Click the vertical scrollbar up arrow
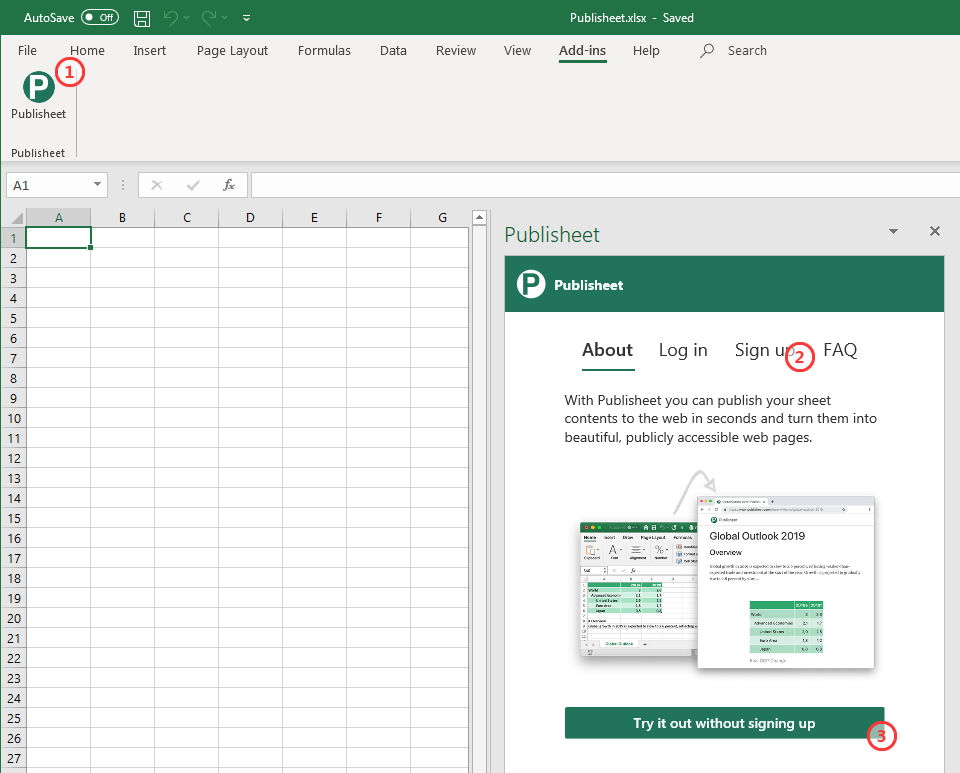 [479, 217]
